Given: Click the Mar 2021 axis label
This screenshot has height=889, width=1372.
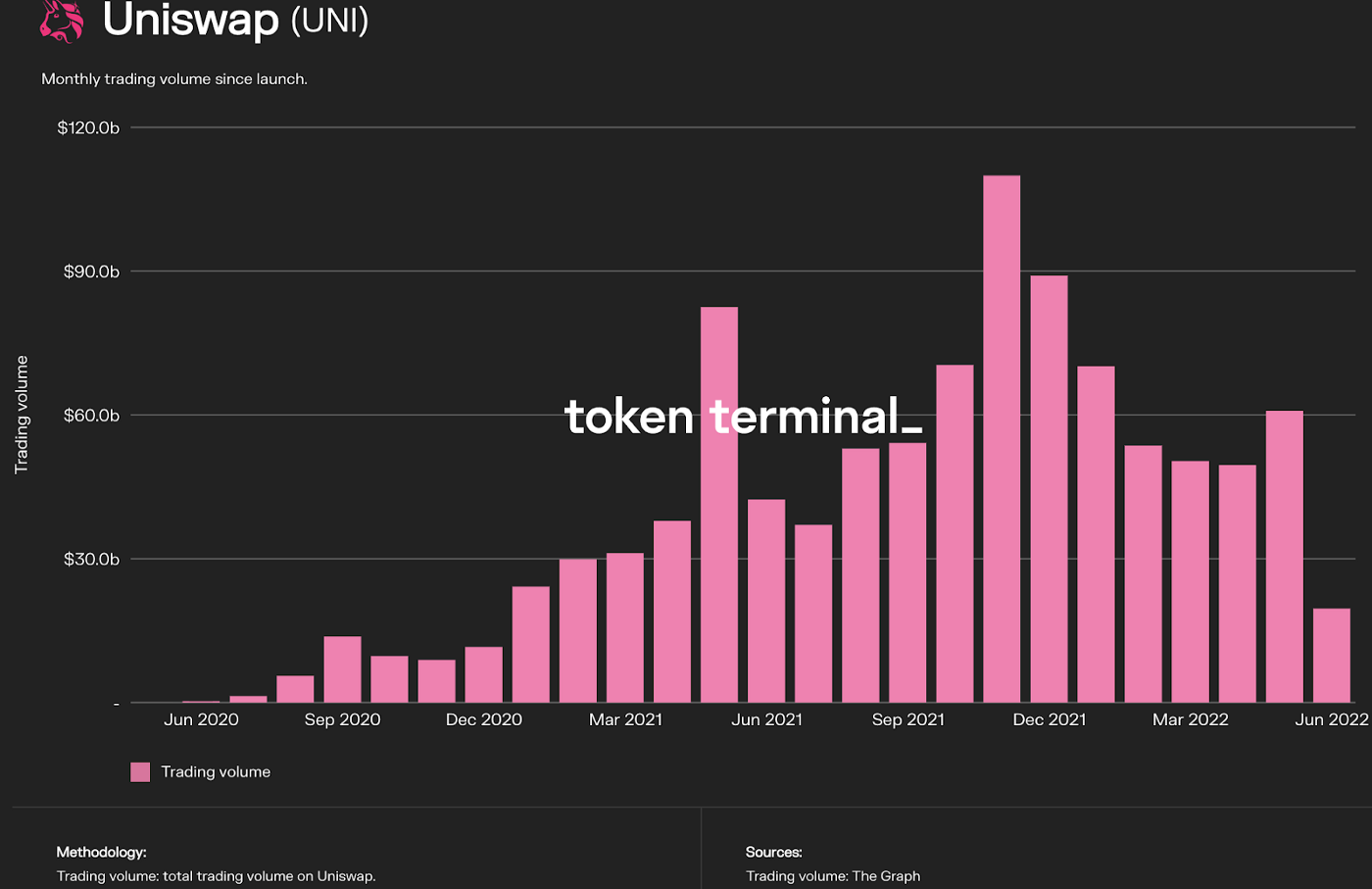Looking at the screenshot, I should [x=625, y=719].
